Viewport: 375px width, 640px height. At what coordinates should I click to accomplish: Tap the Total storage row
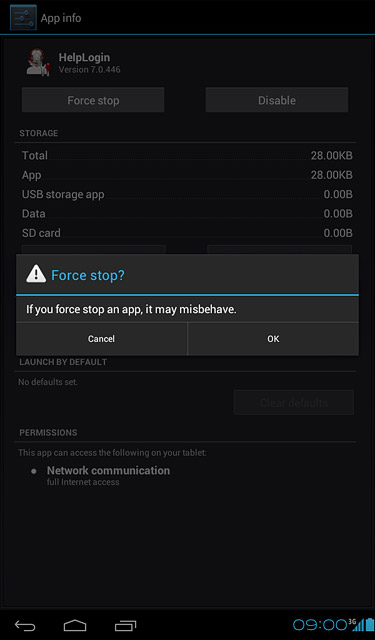tap(187, 156)
